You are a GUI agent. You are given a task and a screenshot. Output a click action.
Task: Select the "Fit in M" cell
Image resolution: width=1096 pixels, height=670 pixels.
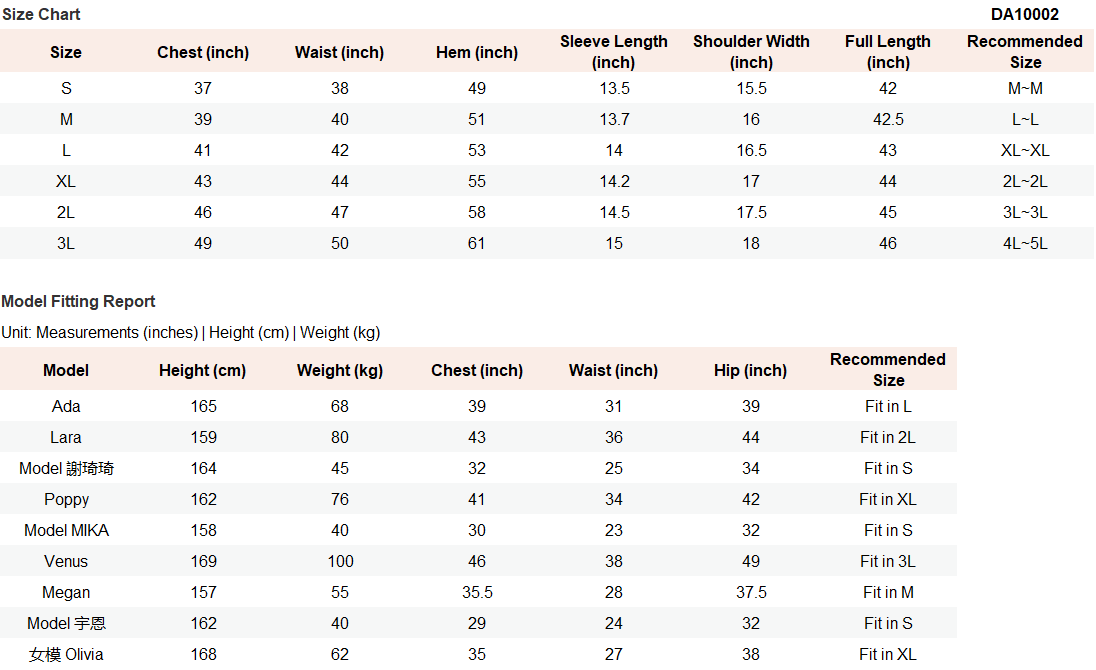tap(888, 593)
